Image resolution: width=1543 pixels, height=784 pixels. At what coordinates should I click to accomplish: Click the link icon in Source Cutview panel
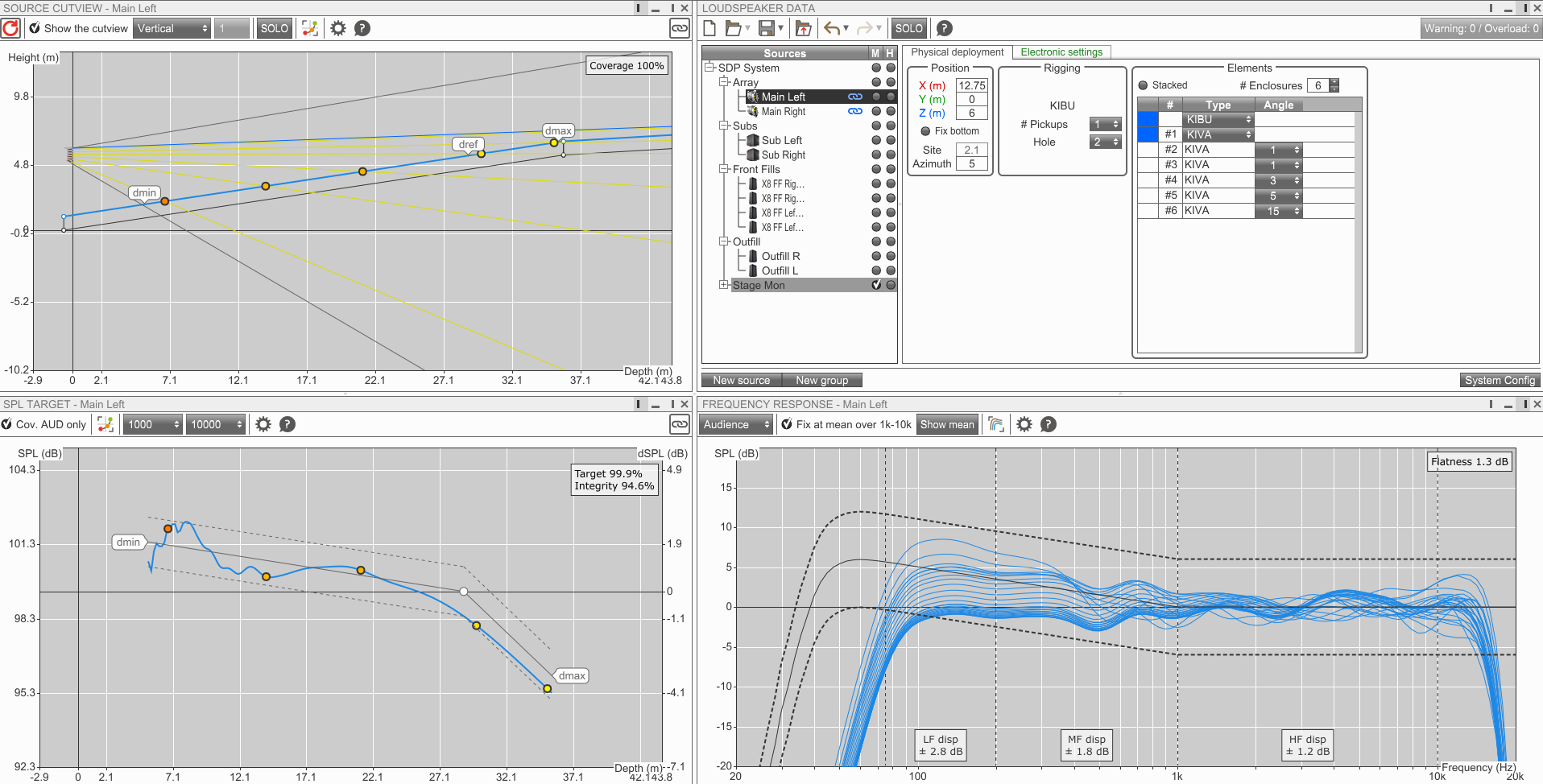(x=680, y=28)
